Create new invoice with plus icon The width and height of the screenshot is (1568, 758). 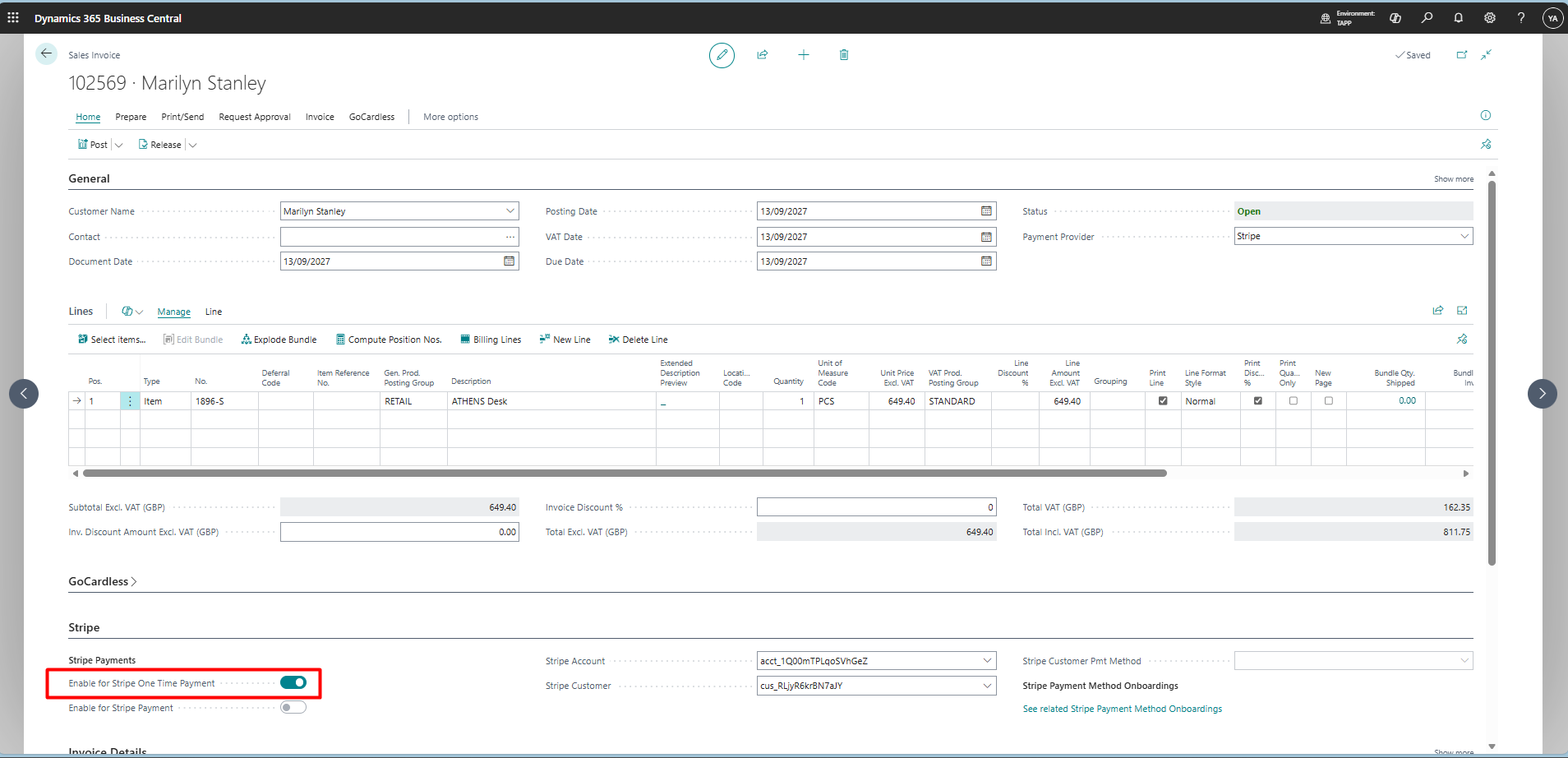(804, 55)
